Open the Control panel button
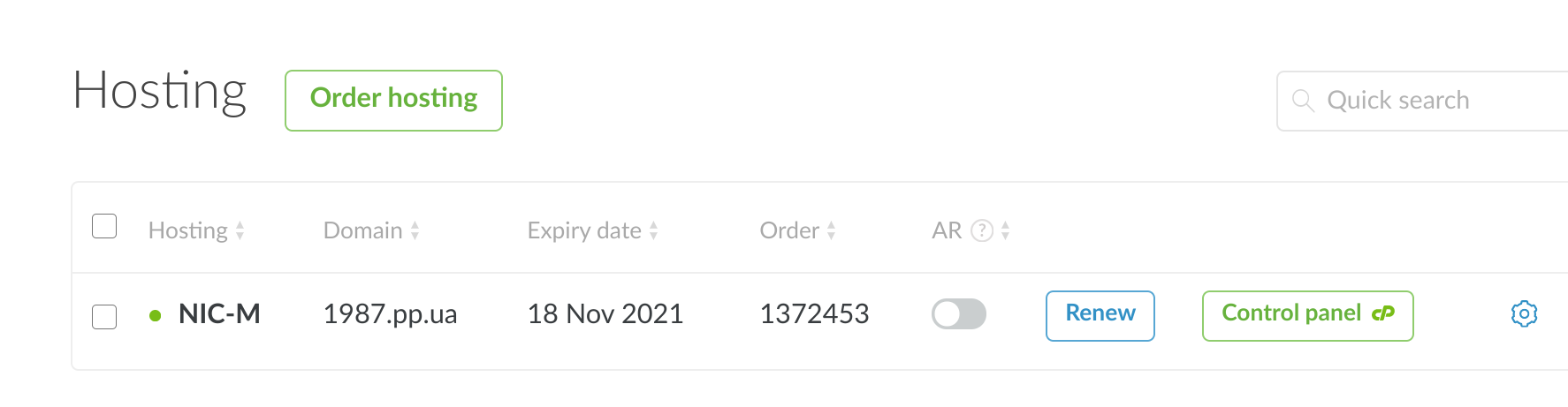Viewport: 1568px width, 407px height. click(x=1291, y=314)
